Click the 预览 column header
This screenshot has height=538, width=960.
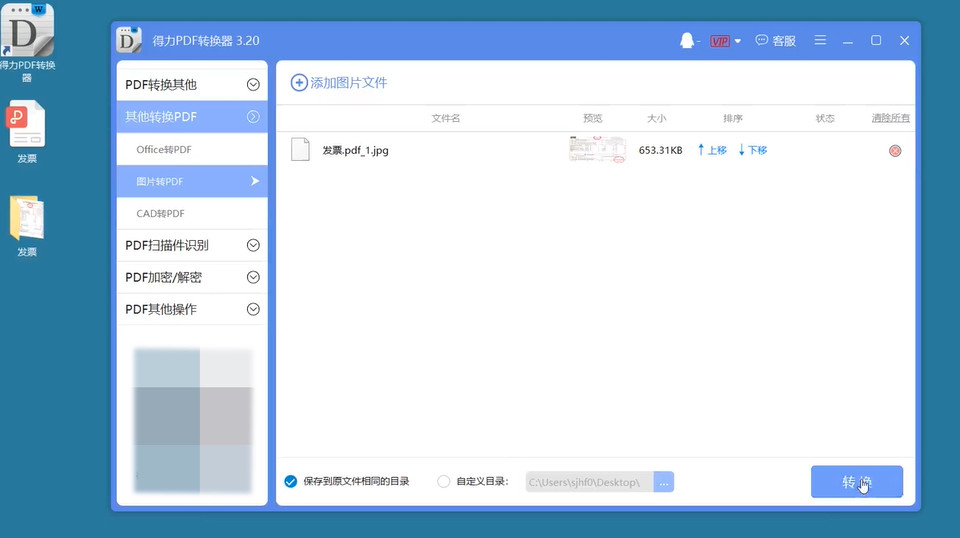coord(592,118)
